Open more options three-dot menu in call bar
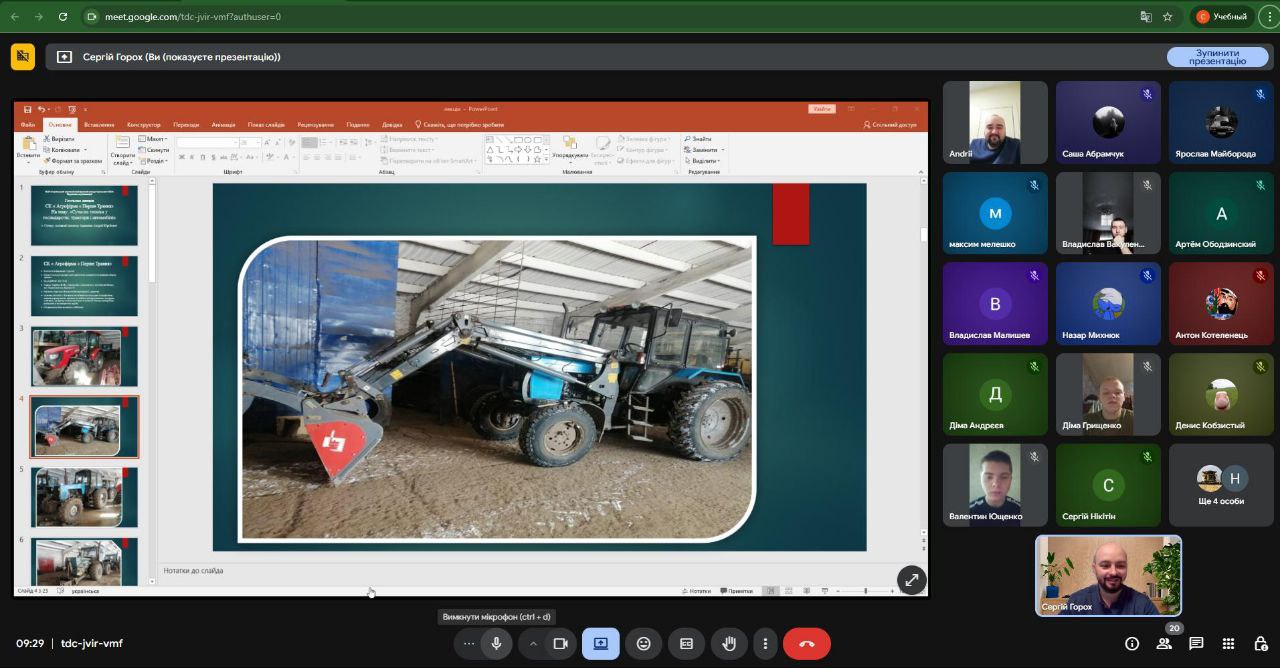This screenshot has height=668, width=1280. coord(765,644)
